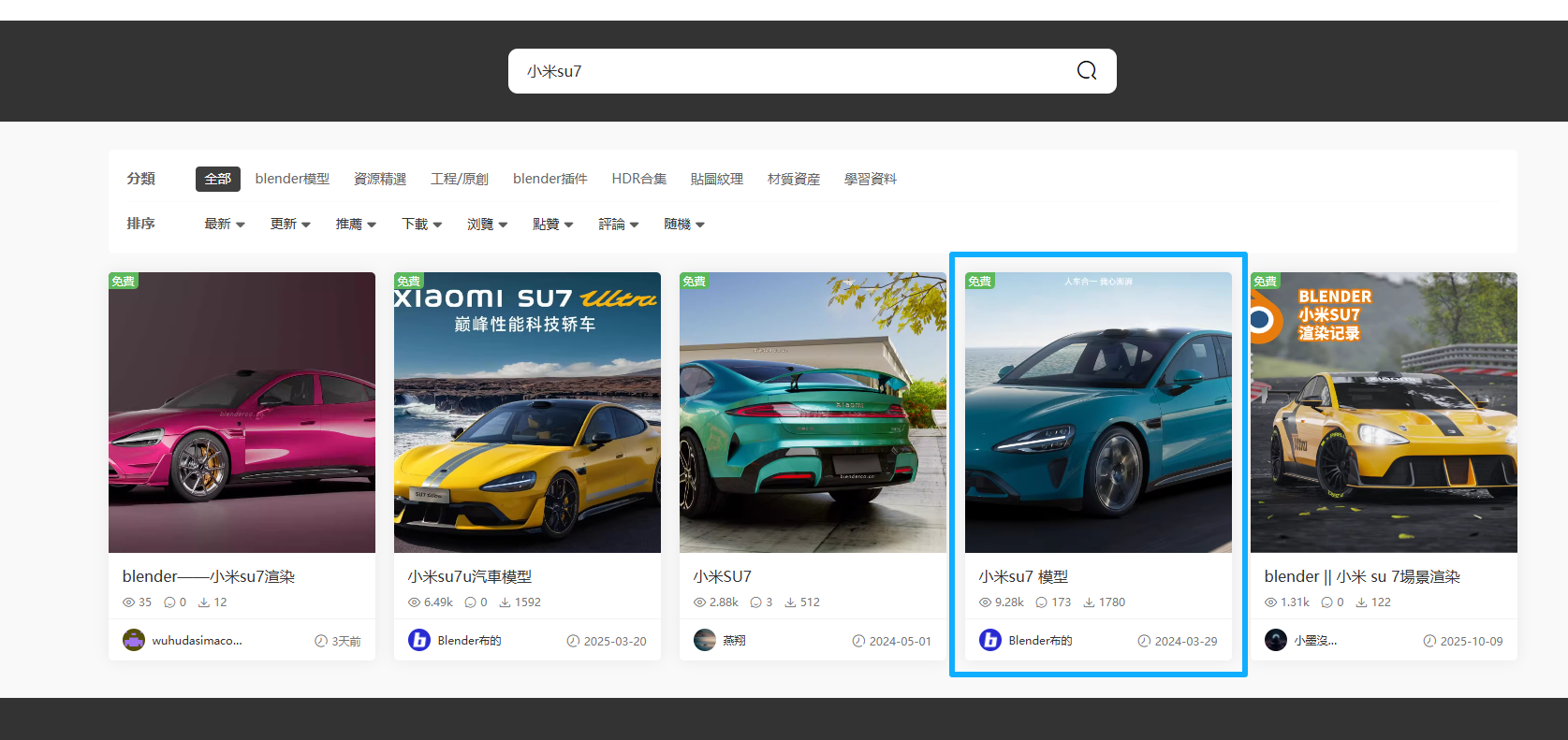Viewport: 1568px width, 740px height.
Task: Select the blender插件 category tab
Action: coord(550,179)
